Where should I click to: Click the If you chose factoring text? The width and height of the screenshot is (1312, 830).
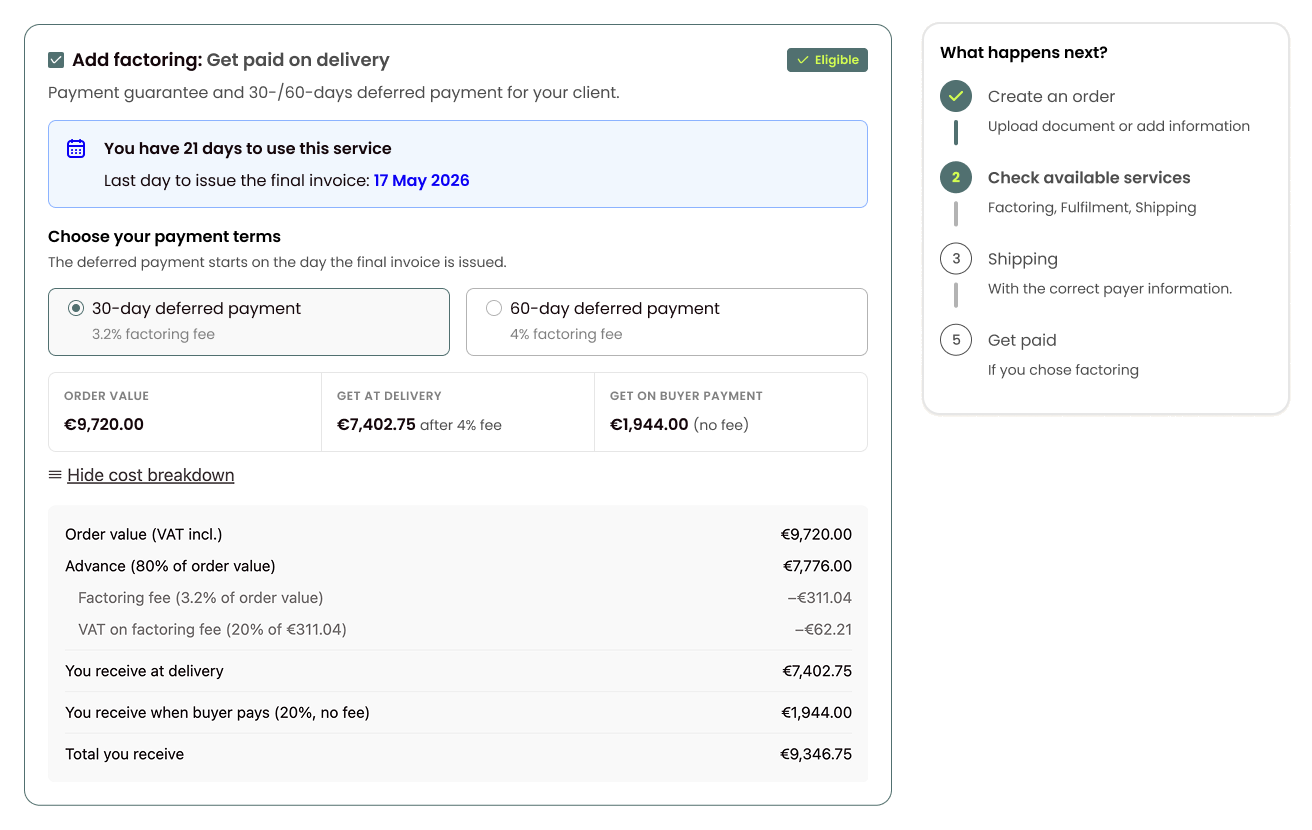pyautogui.click(x=1063, y=370)
